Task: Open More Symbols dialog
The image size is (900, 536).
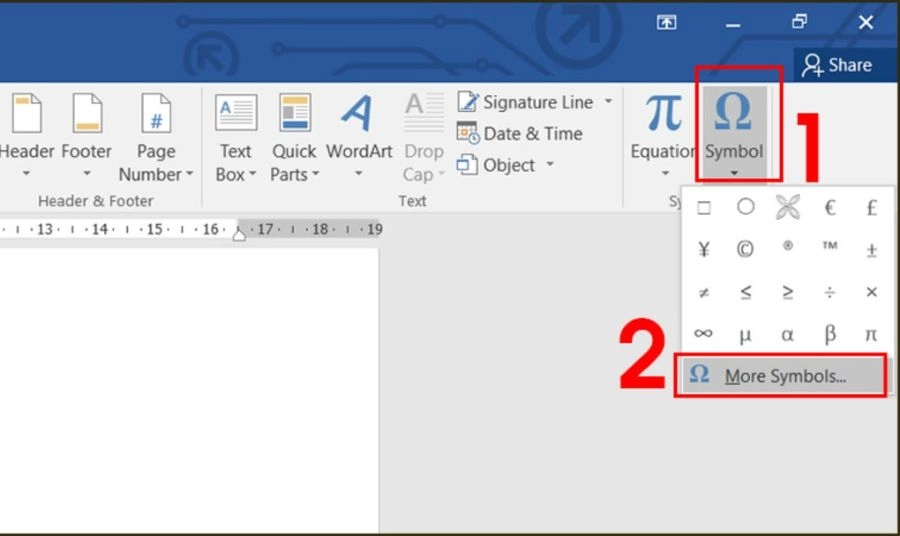Action: 780,376
